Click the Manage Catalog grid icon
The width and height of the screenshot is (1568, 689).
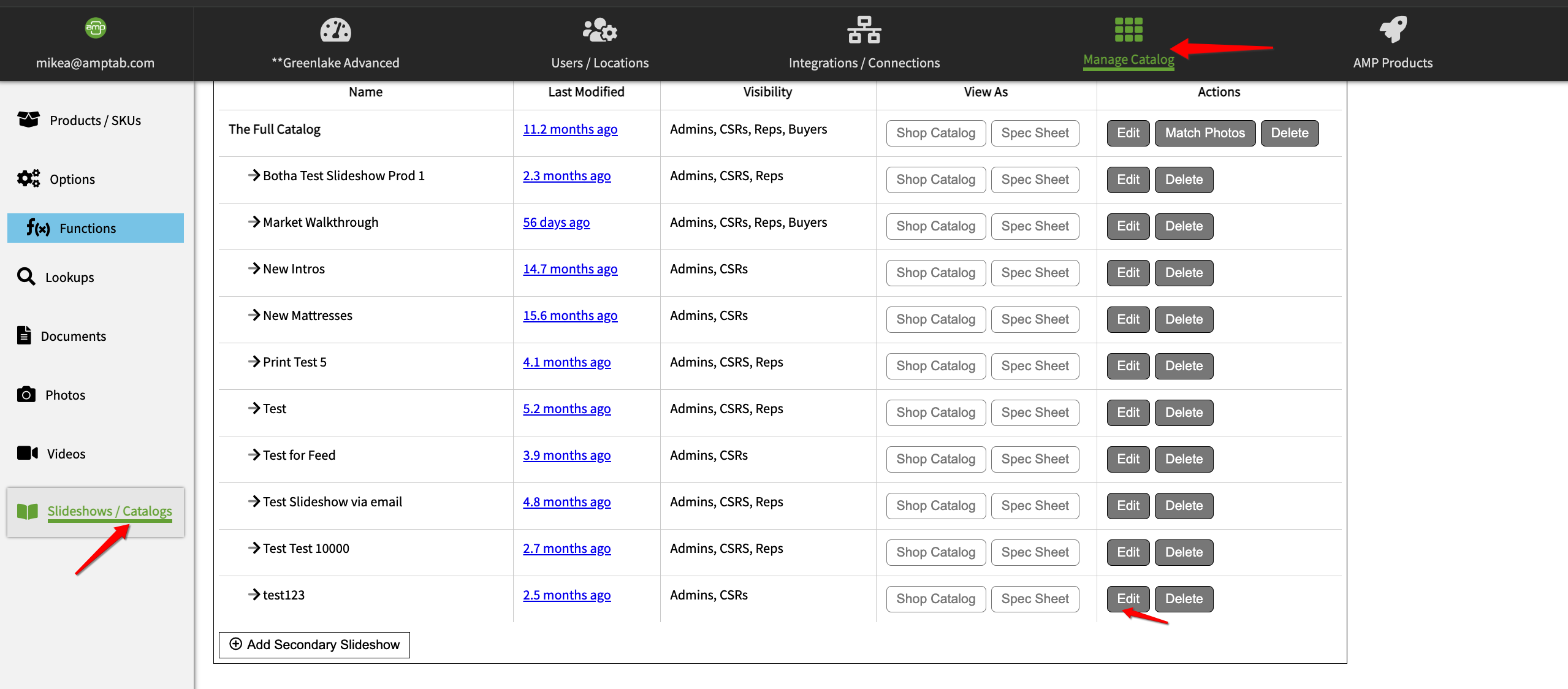point(1128,29)
